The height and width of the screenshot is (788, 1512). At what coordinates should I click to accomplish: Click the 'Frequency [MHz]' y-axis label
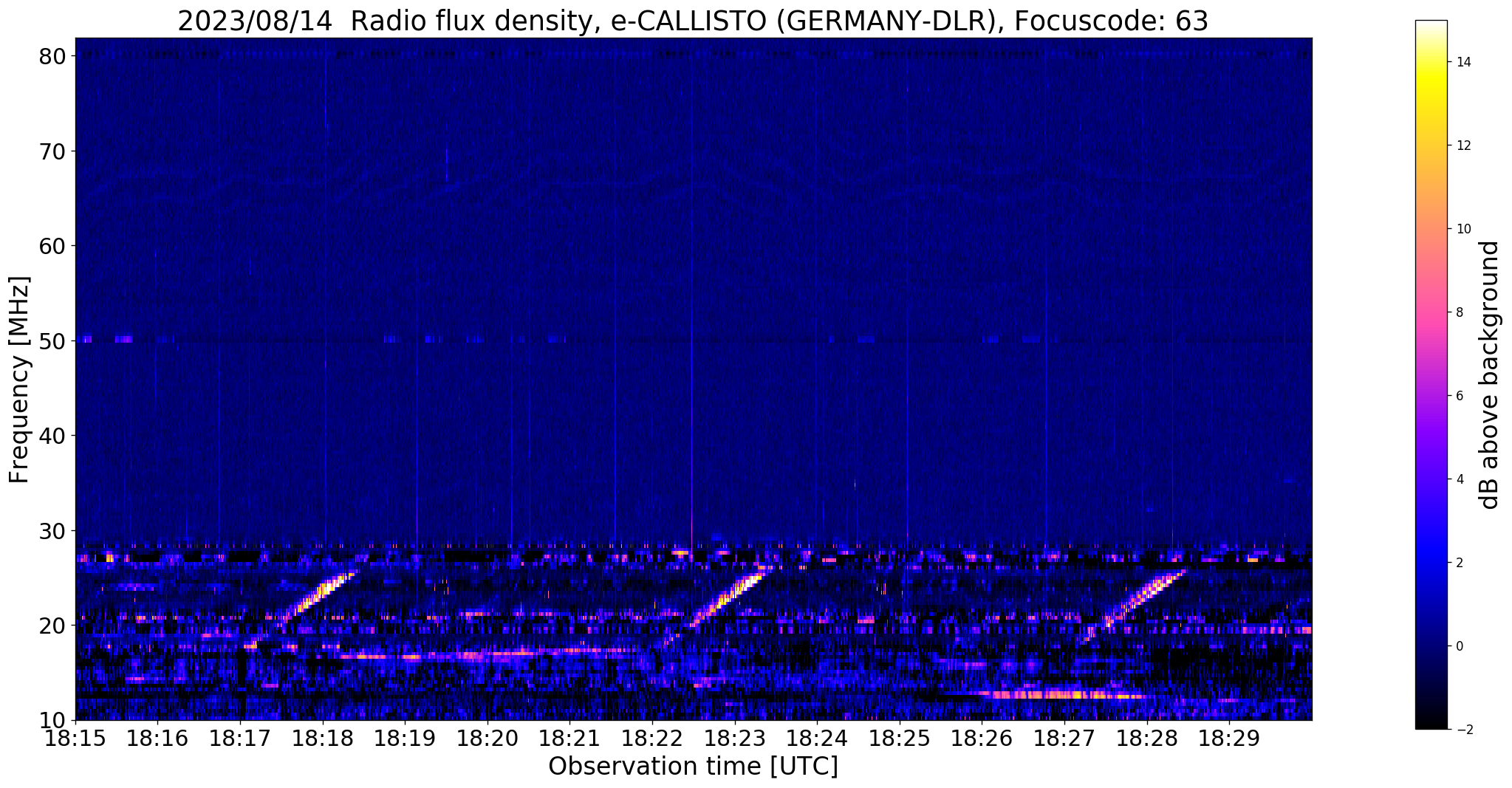tap(19, 380)
